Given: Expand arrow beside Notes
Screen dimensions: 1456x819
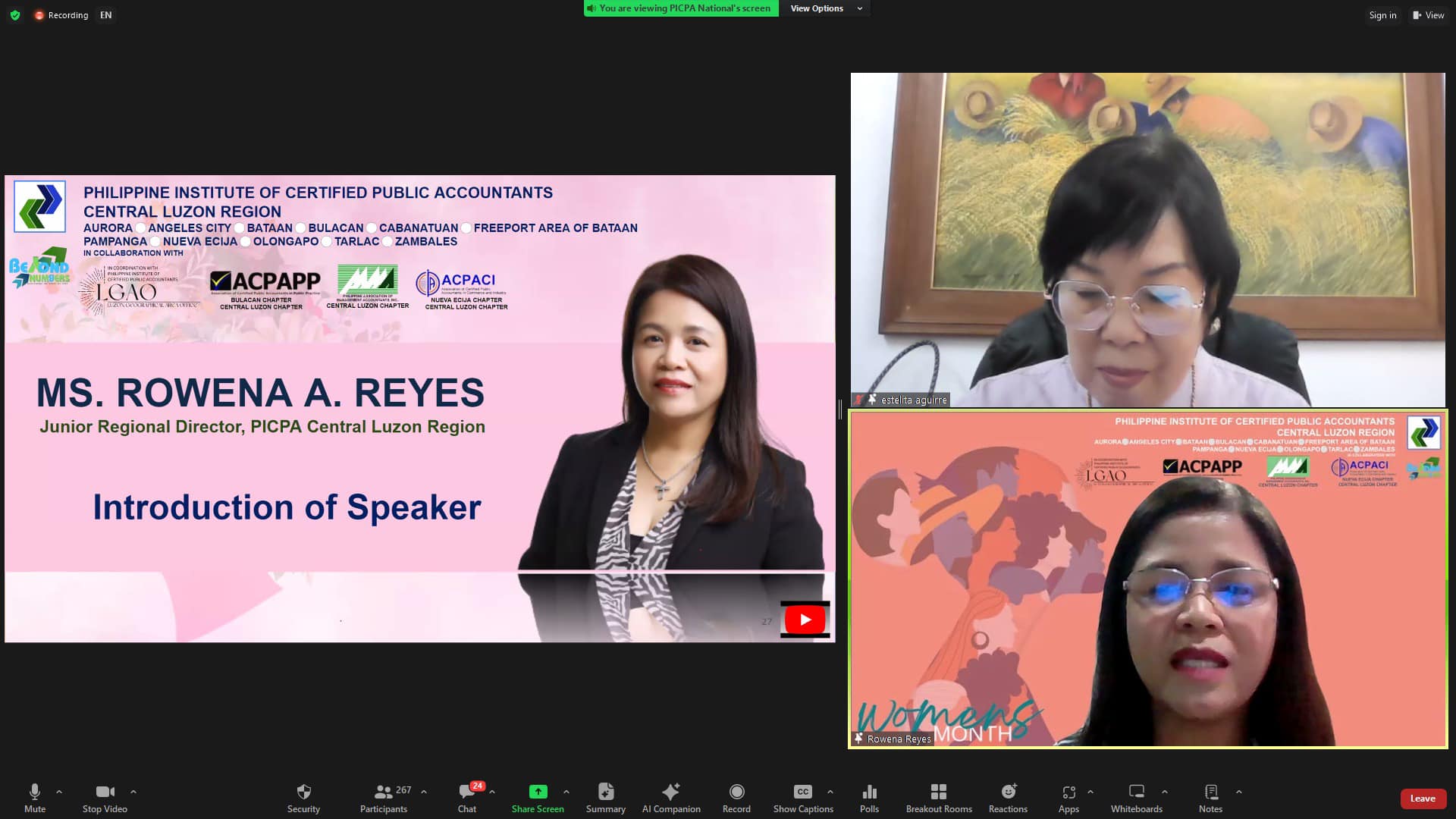Looking at the screenshot, I should tap(1239, 792).
